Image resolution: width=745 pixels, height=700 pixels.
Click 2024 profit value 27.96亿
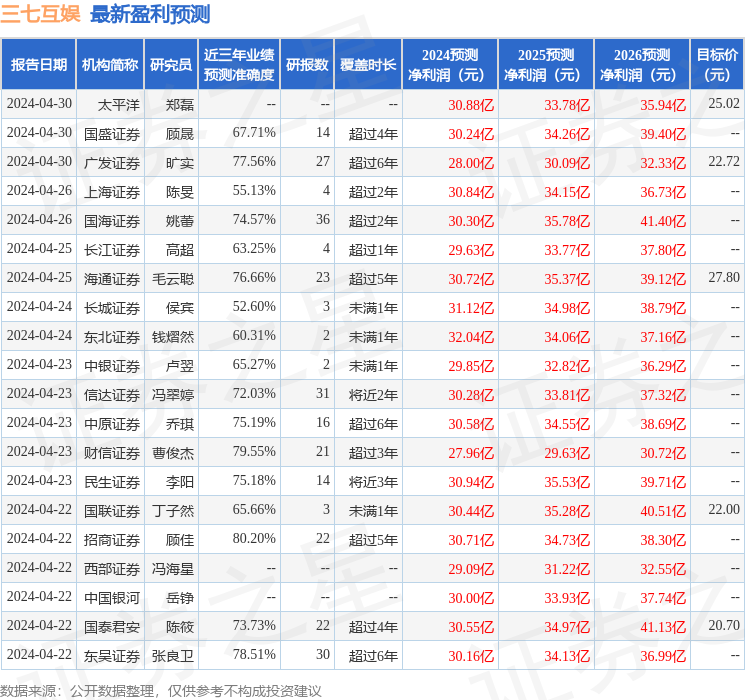click(x=471, y=453)
